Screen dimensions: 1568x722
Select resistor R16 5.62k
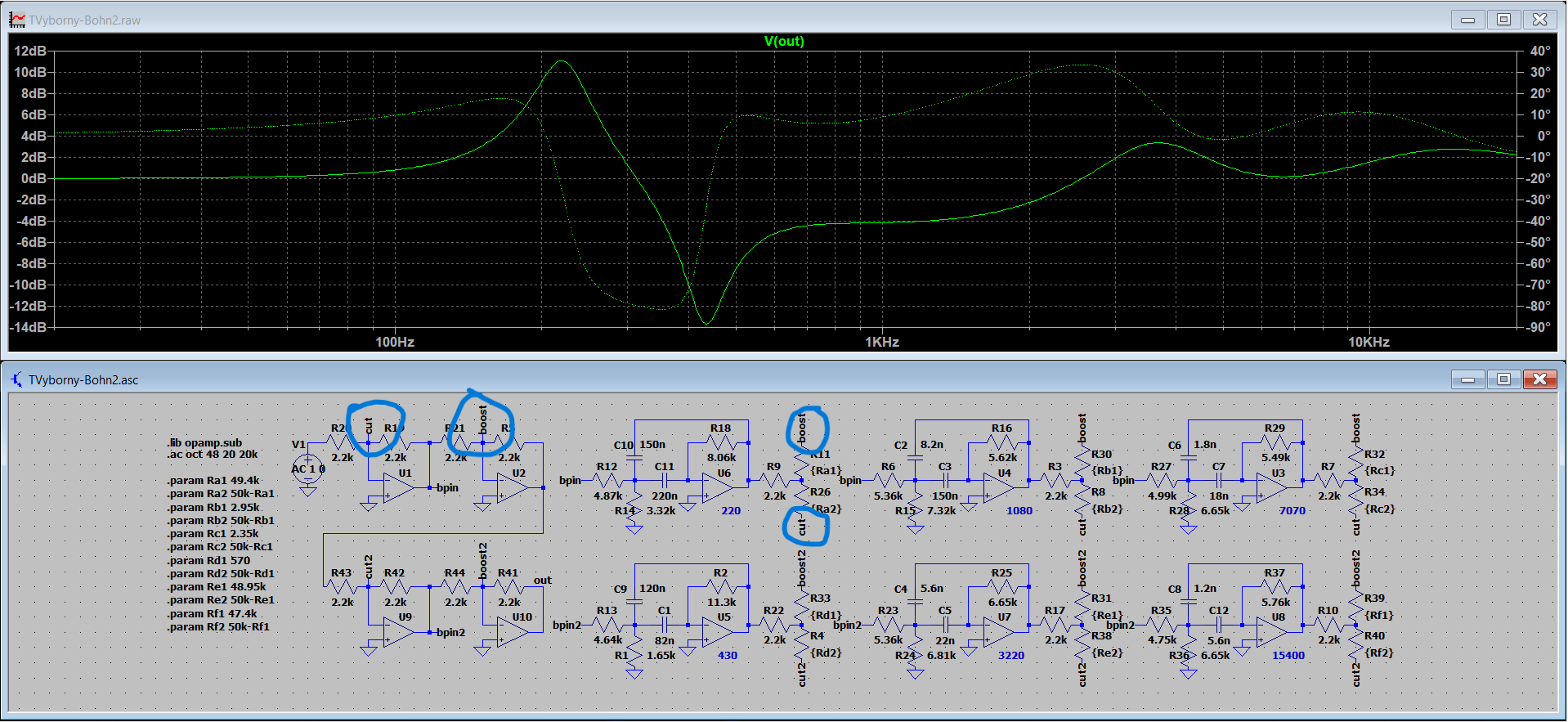[1003, 442]
